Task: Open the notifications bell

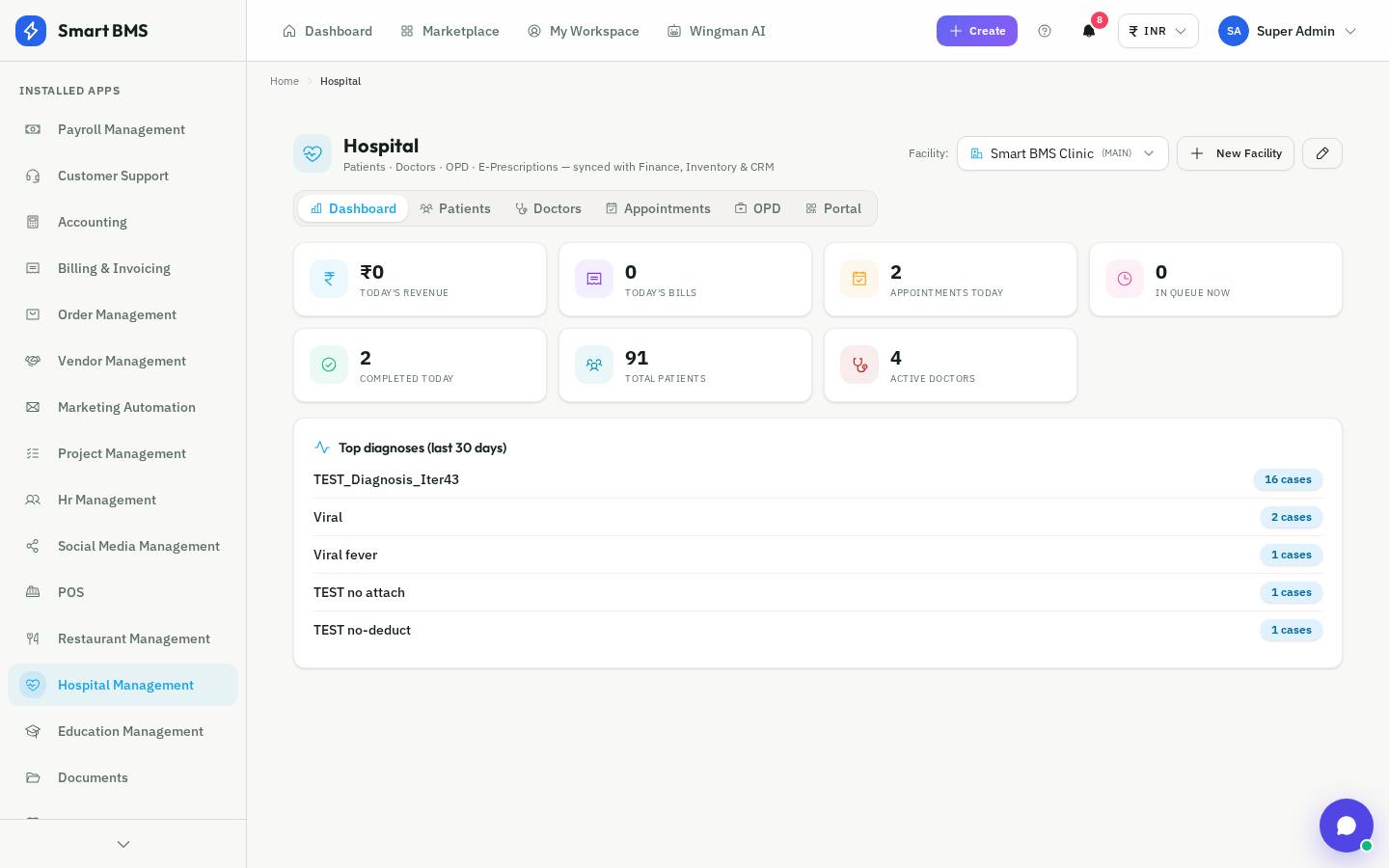Action: 1089,31
